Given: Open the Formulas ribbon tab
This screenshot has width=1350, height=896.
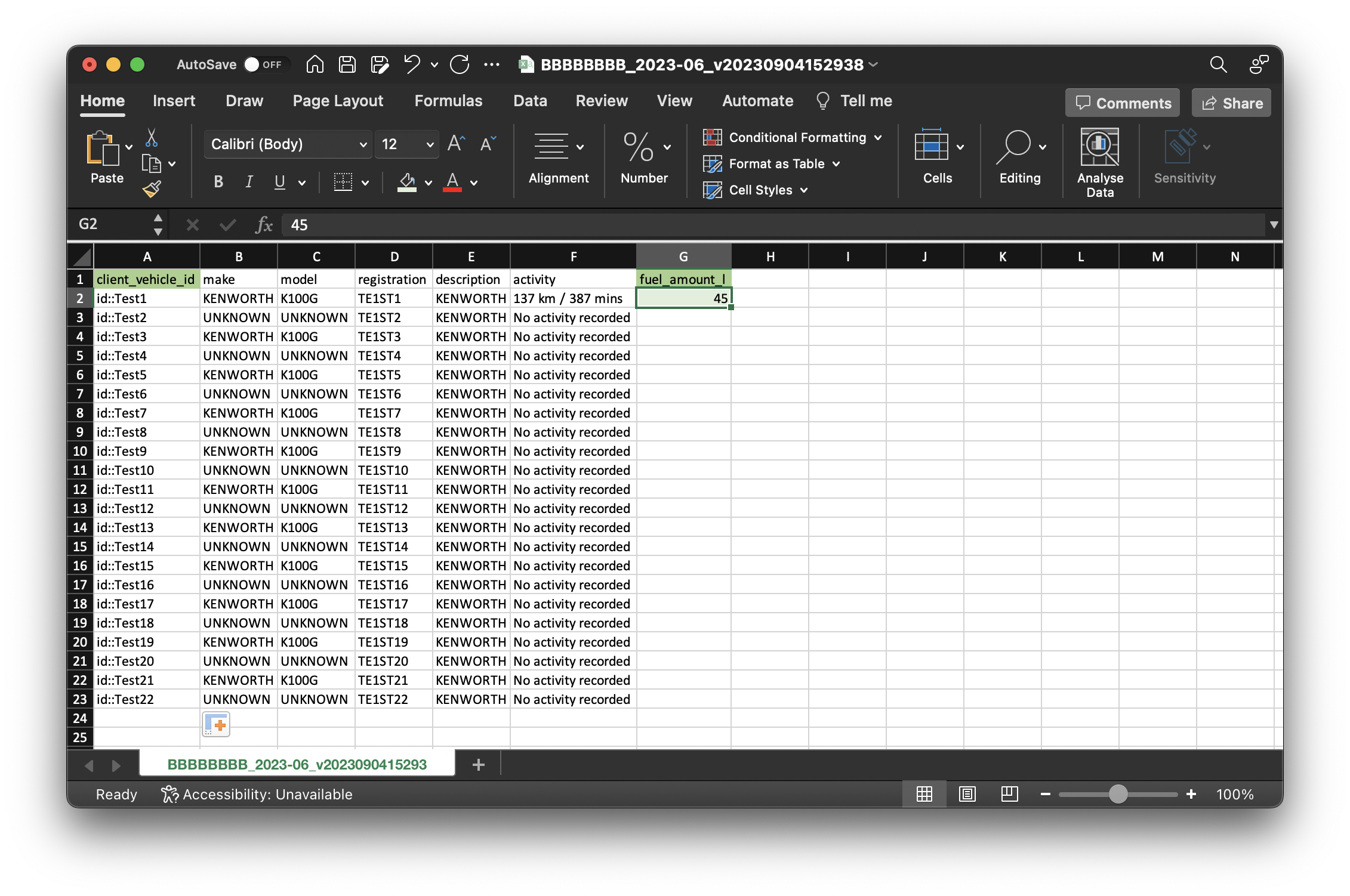Looking at the screenshot, I should tap(448, 101).
